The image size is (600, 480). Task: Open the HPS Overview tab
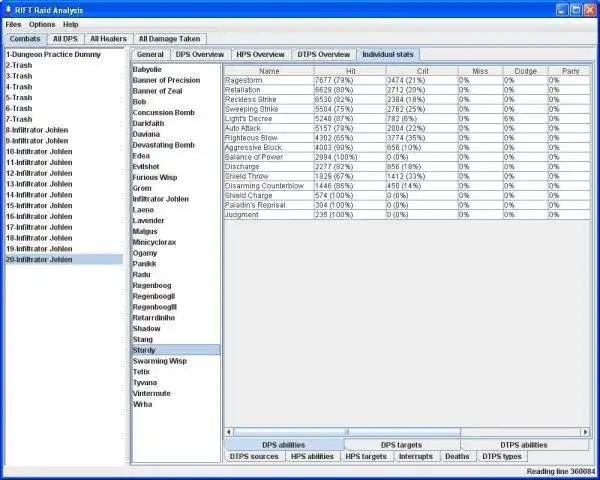point(261,55)
